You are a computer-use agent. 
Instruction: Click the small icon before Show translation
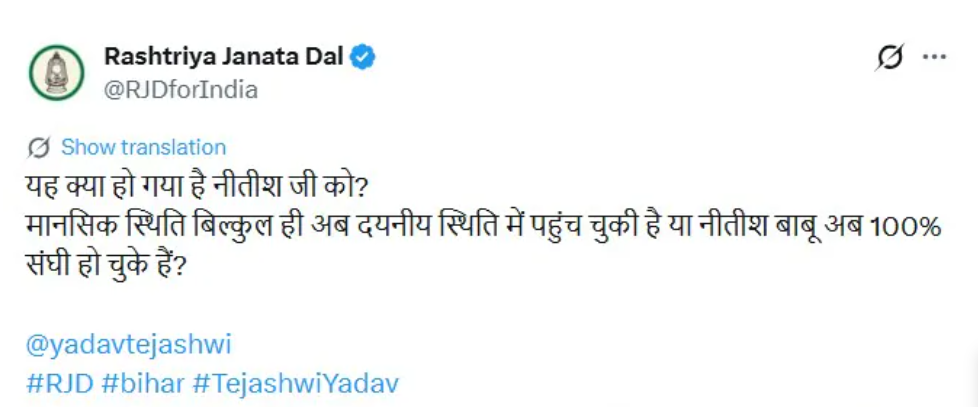(x=40, y=147)
